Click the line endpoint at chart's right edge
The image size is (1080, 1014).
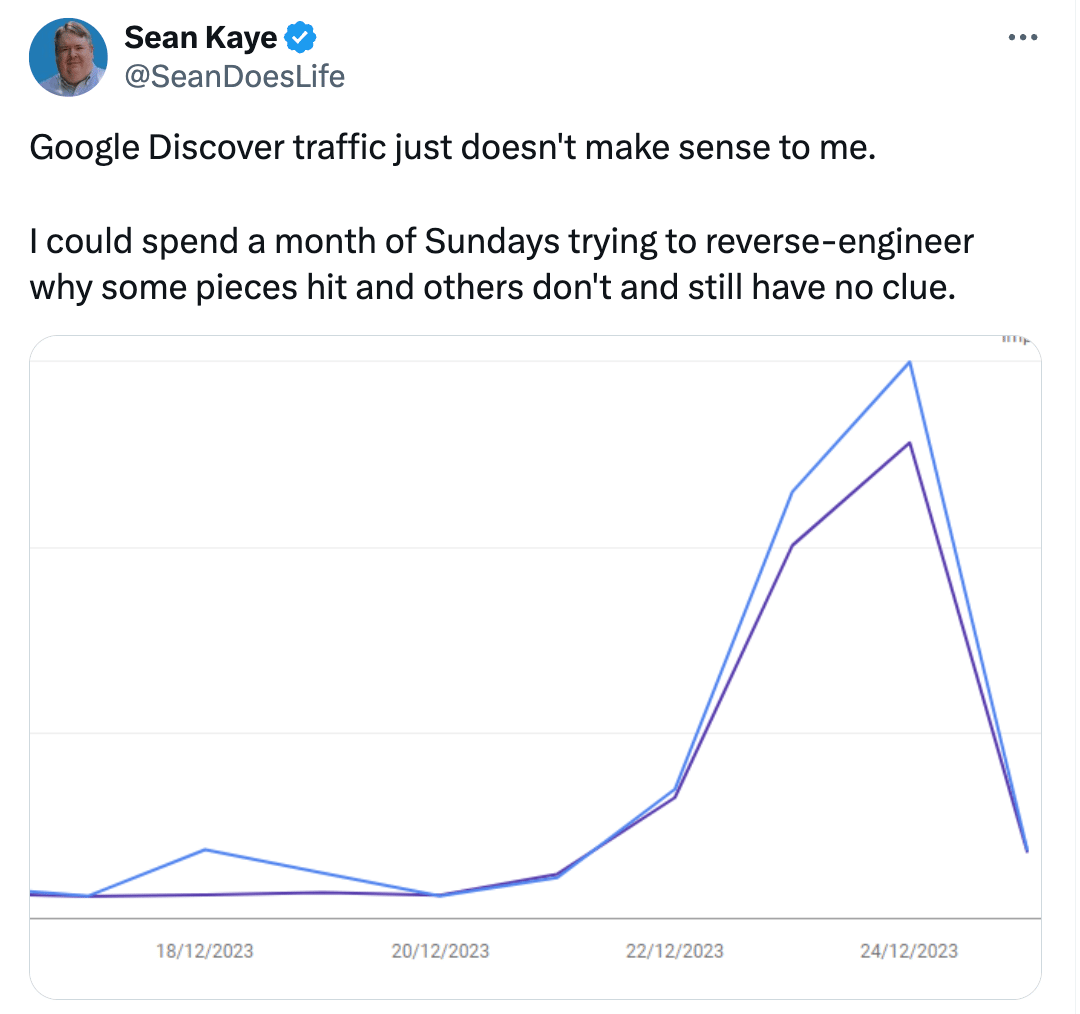point(1027,851)
